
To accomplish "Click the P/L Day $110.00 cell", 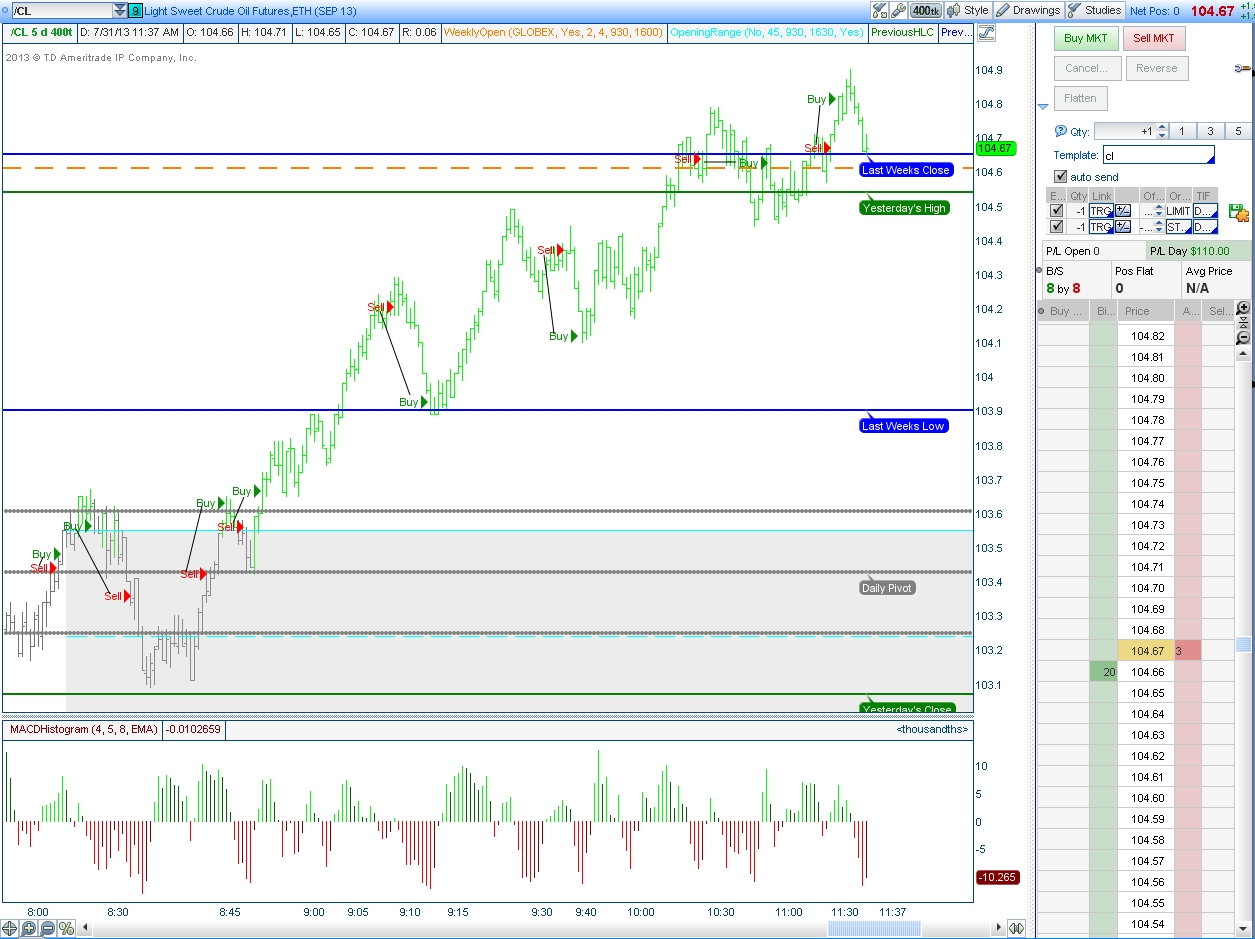I will click(1198, 251).
